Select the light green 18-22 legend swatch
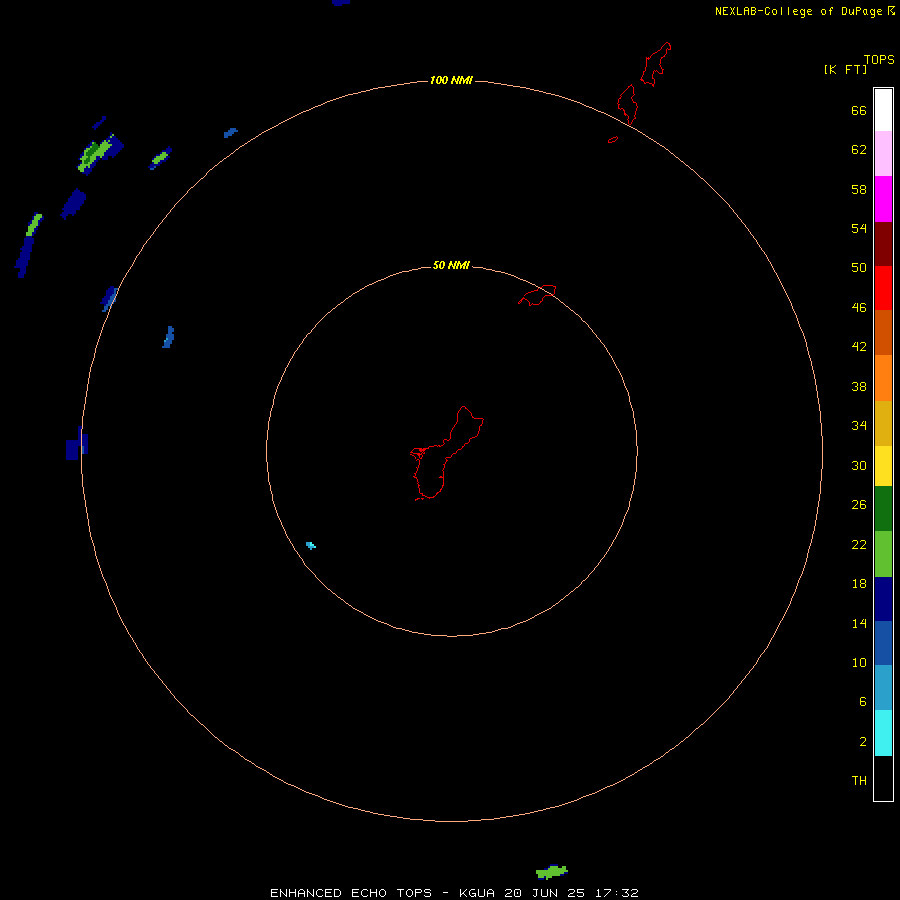900x900 pixels. tap(883, 554)
